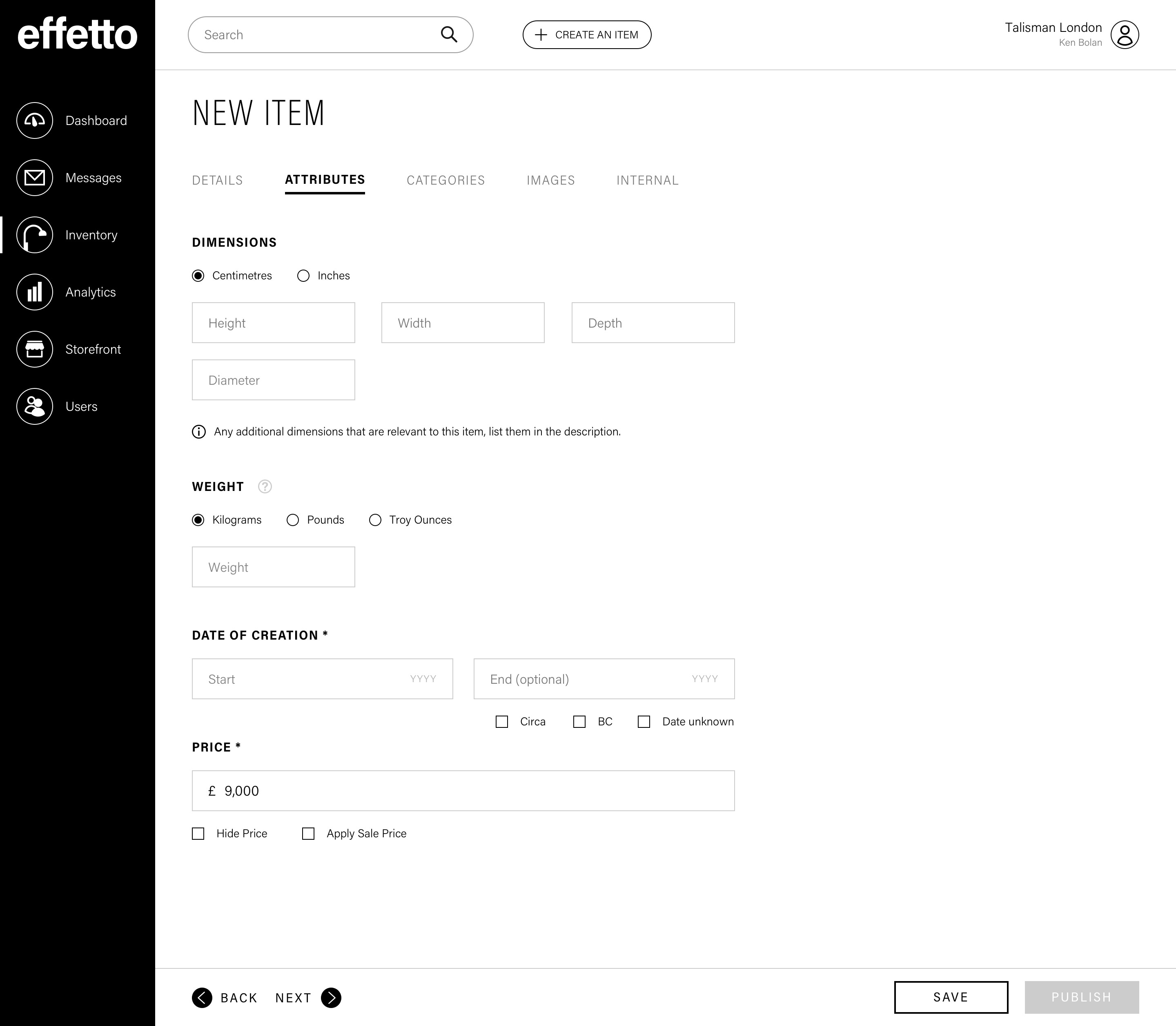Select the Attributes tab

pyautogui.click(x=325, y=181)
